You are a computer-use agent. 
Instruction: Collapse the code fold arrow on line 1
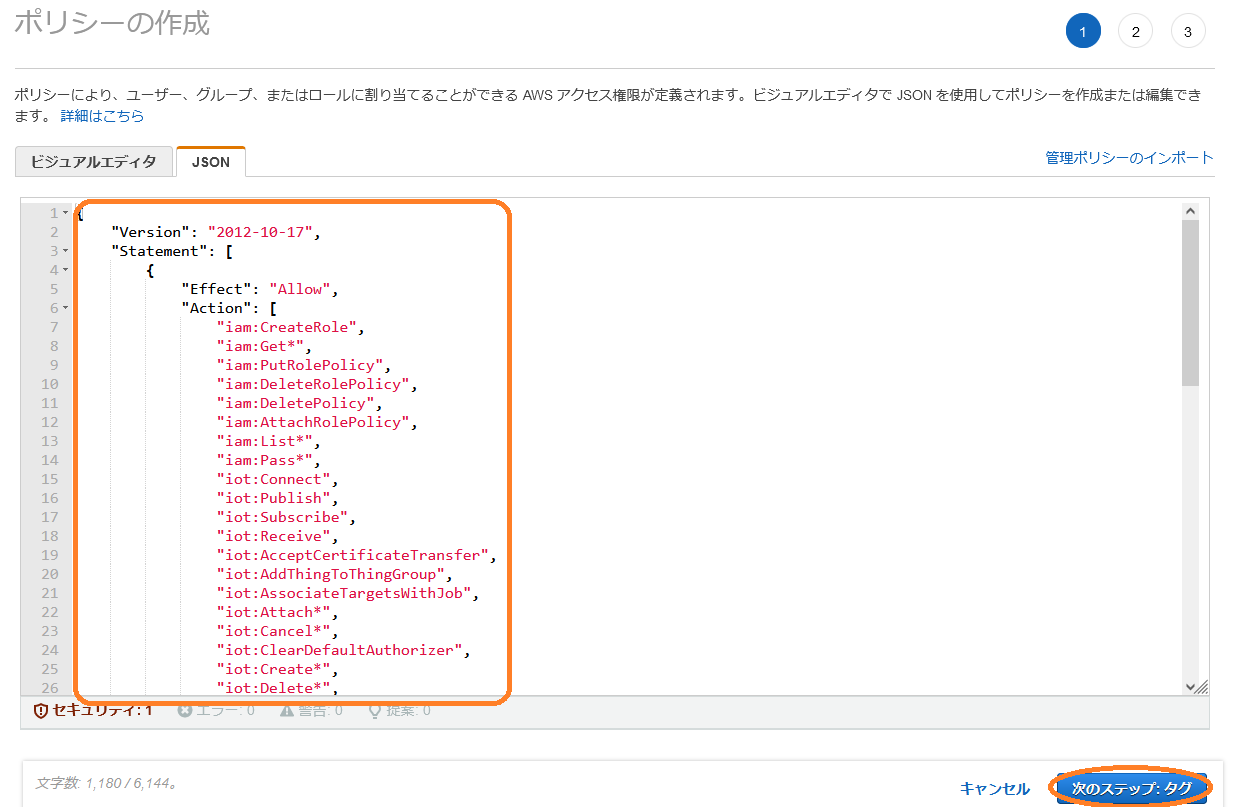66,213
